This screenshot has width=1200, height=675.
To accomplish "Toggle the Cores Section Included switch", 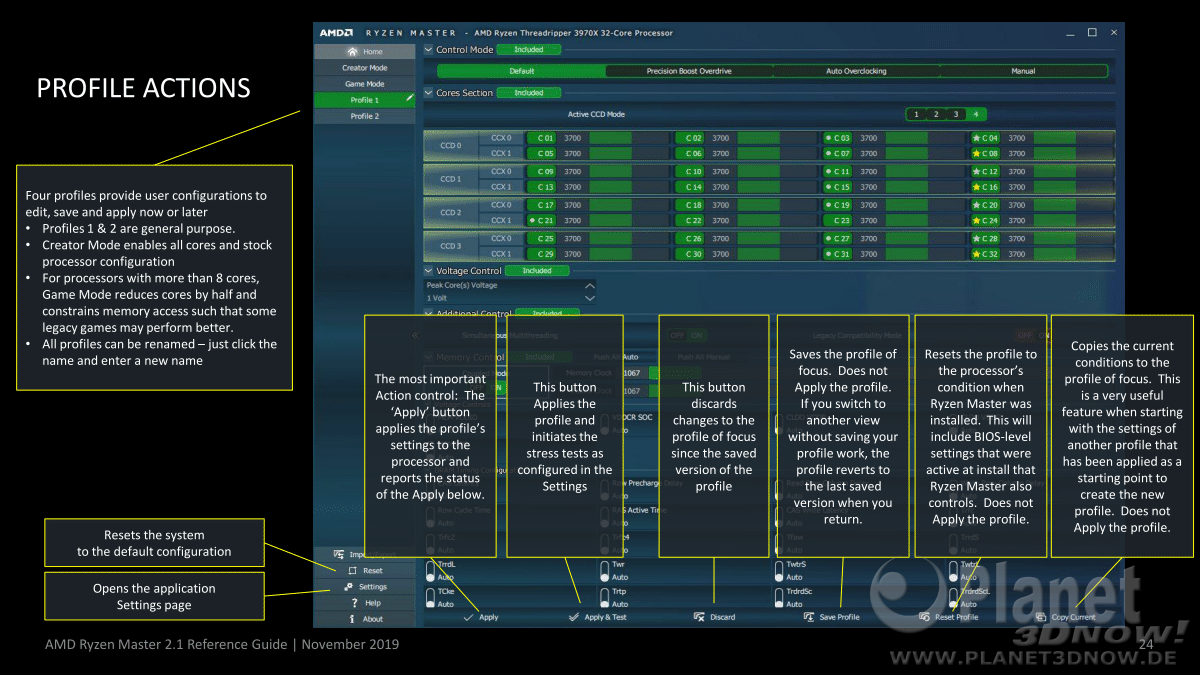I will (529, 93).
